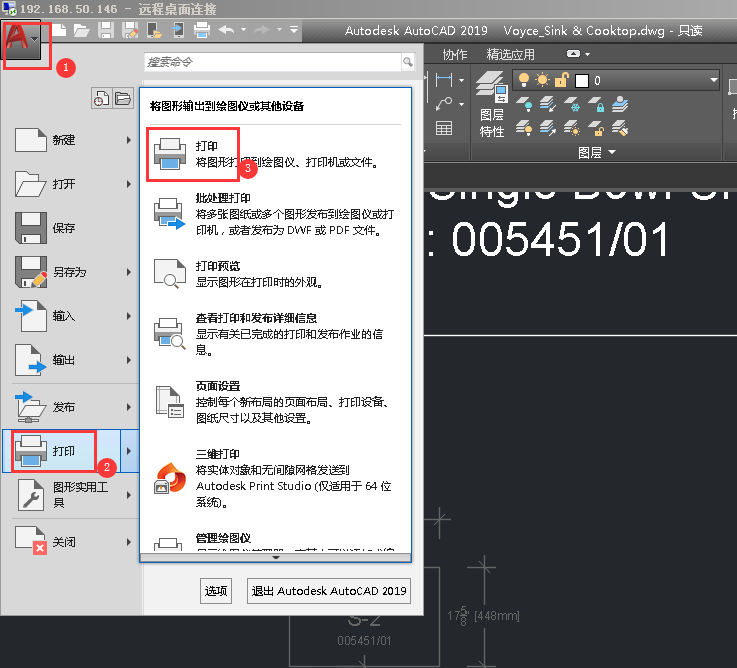Viewport: 737px width, 668px height.
Task: Toggle the layer lock padlock icon
Action: click(x=561, y=80)
